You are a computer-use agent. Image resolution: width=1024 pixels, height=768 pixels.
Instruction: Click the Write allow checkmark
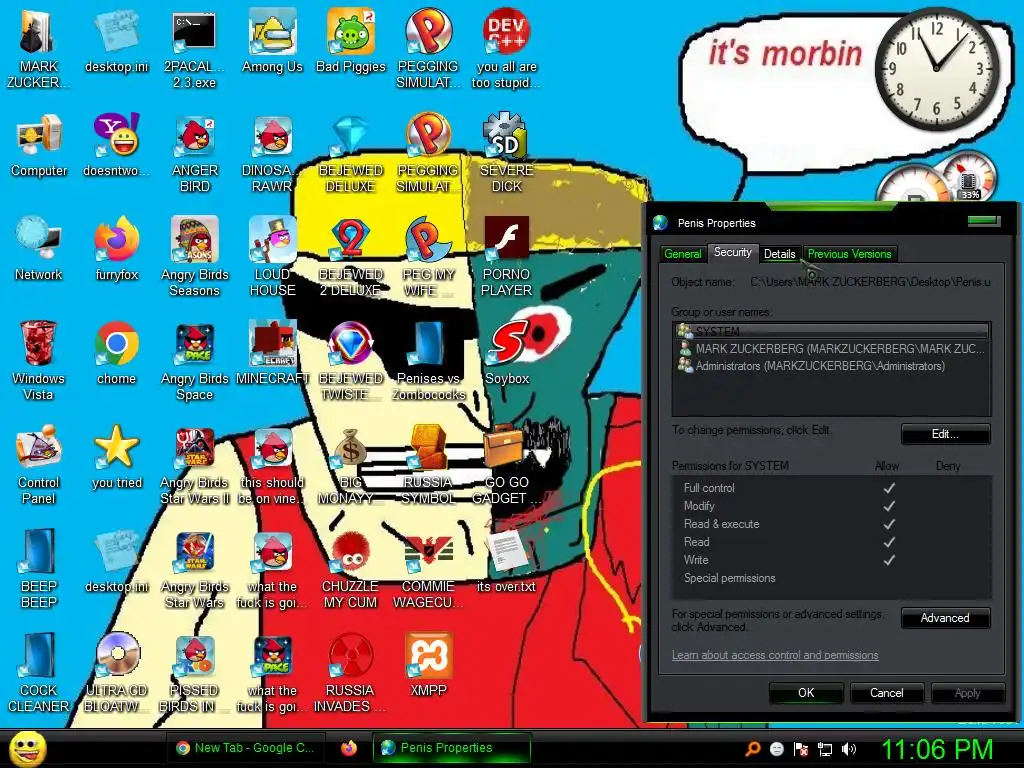tap(889, 560)
